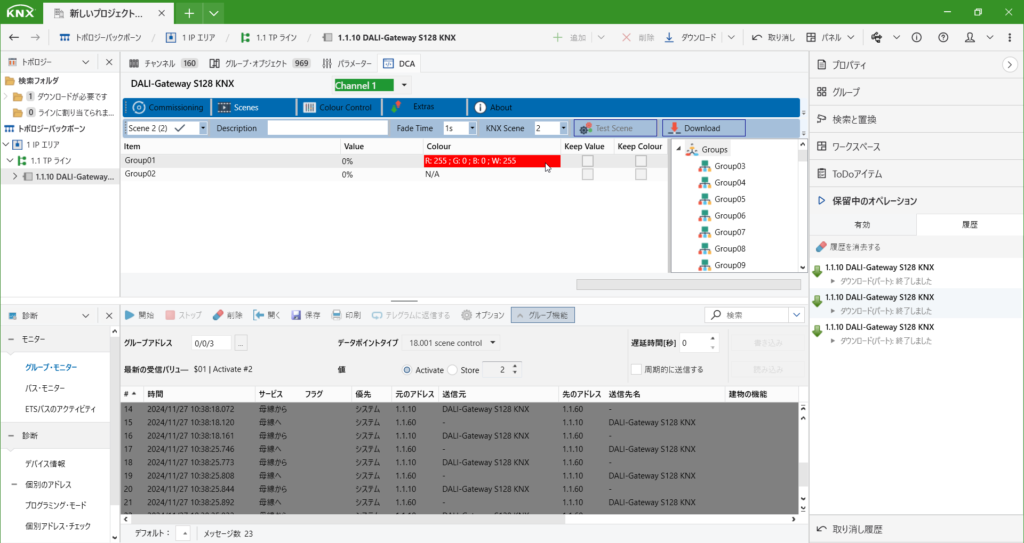Click the Description input field
The width and height of the screenshot is (1024, 543).
[x=327, y=128]
